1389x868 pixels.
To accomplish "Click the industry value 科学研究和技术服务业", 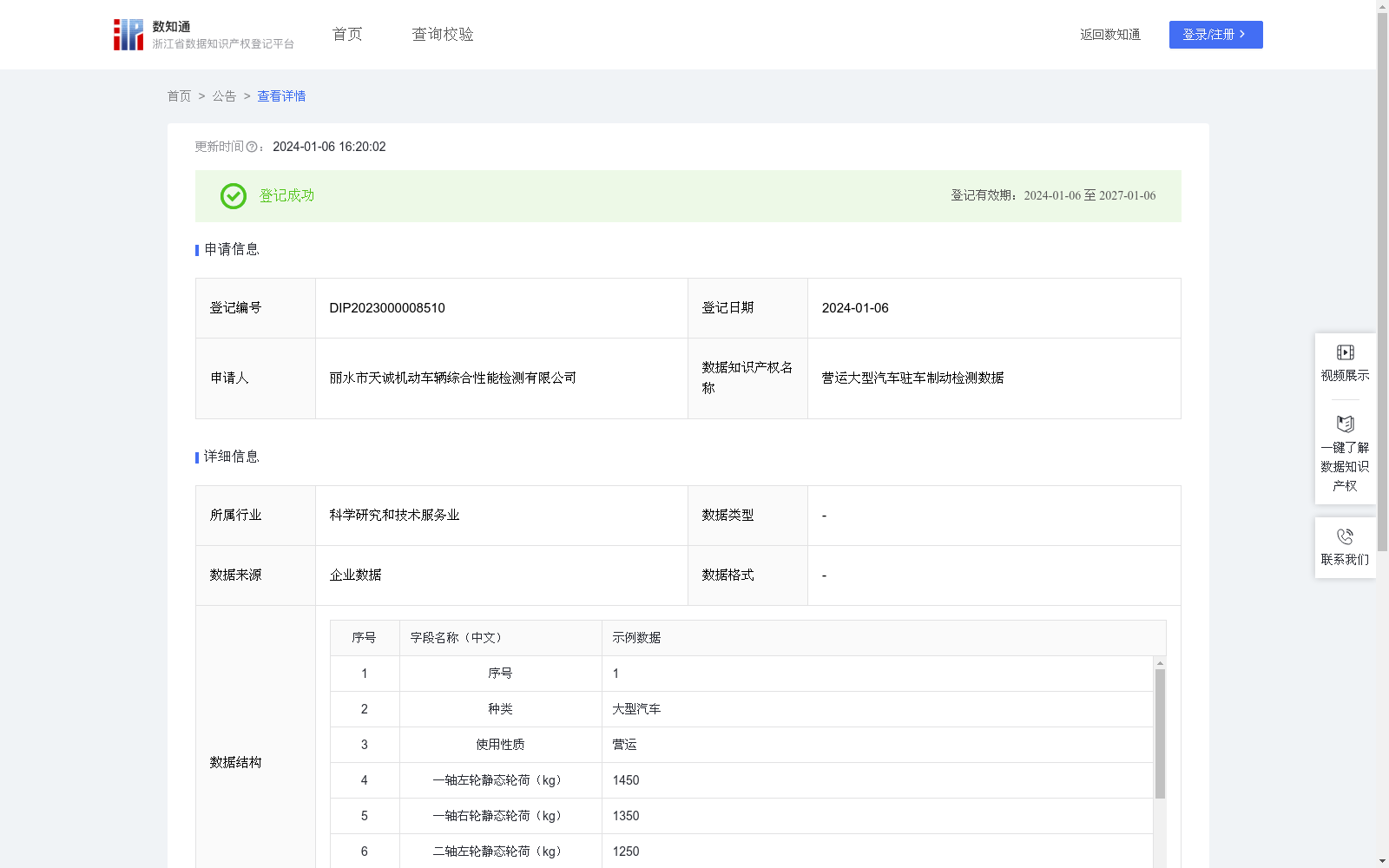I will pos(394,516).
